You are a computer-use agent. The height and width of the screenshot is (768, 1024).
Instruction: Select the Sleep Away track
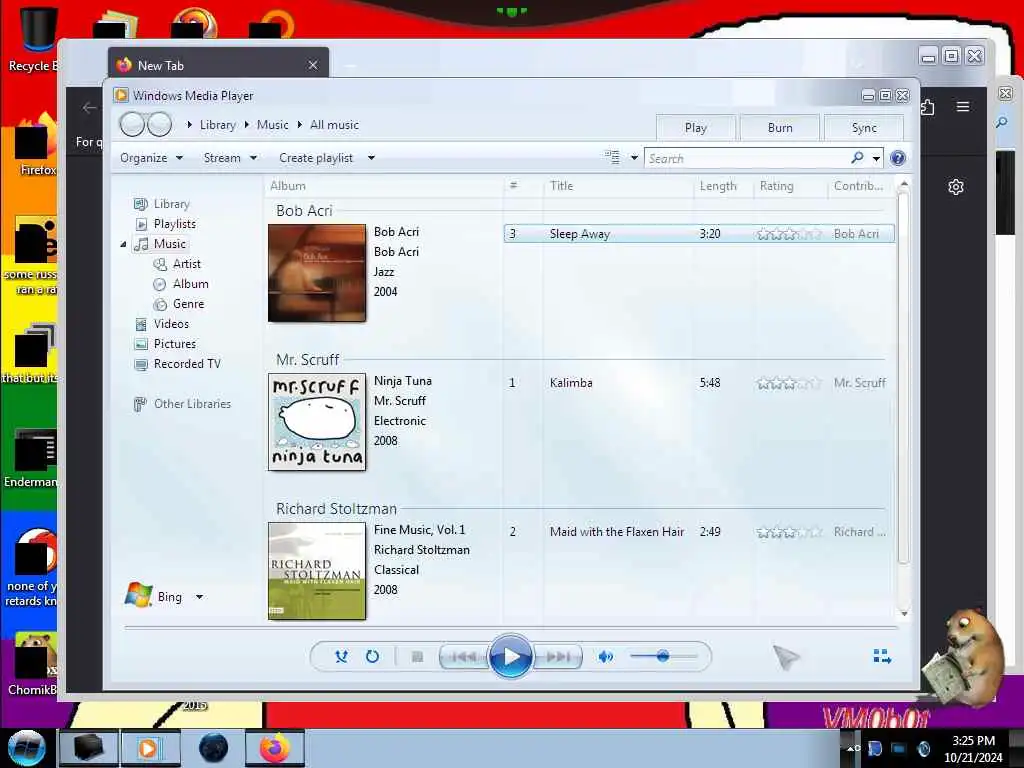point(699,234)
